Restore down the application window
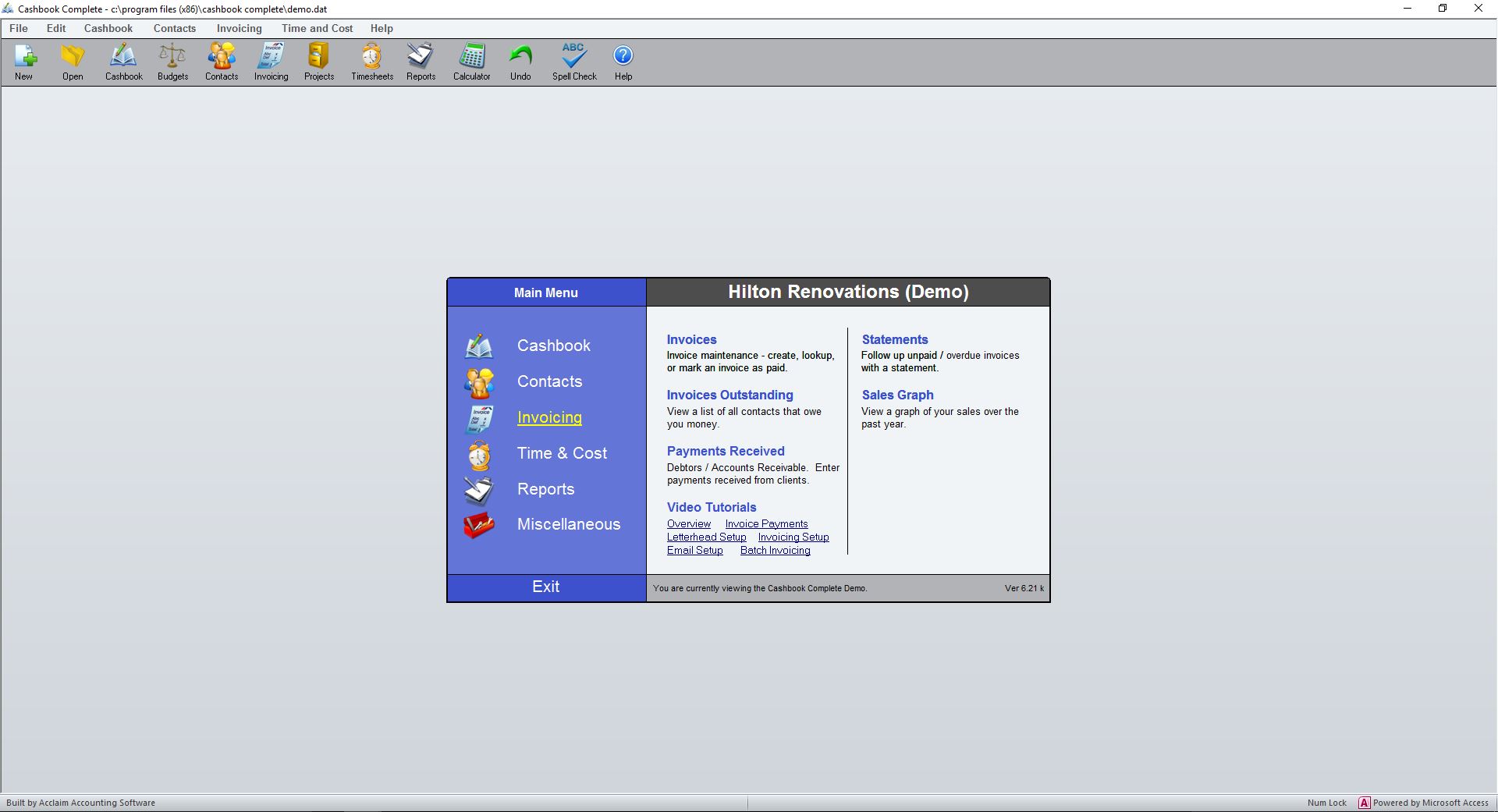Screen dimensions: 1498x812 point(1443,9)
